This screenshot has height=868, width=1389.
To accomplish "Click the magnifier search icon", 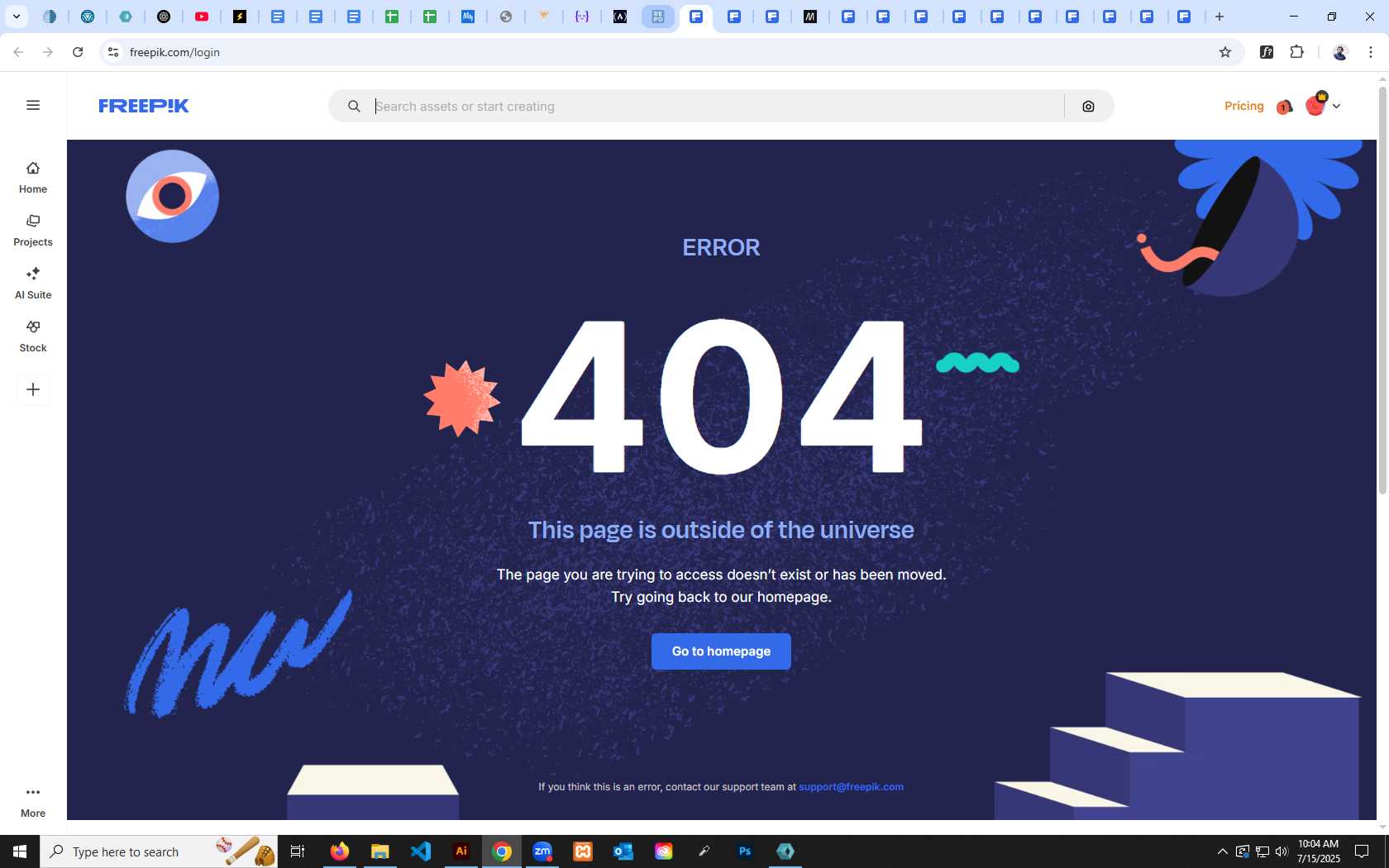I will click(x=354, y=106).
